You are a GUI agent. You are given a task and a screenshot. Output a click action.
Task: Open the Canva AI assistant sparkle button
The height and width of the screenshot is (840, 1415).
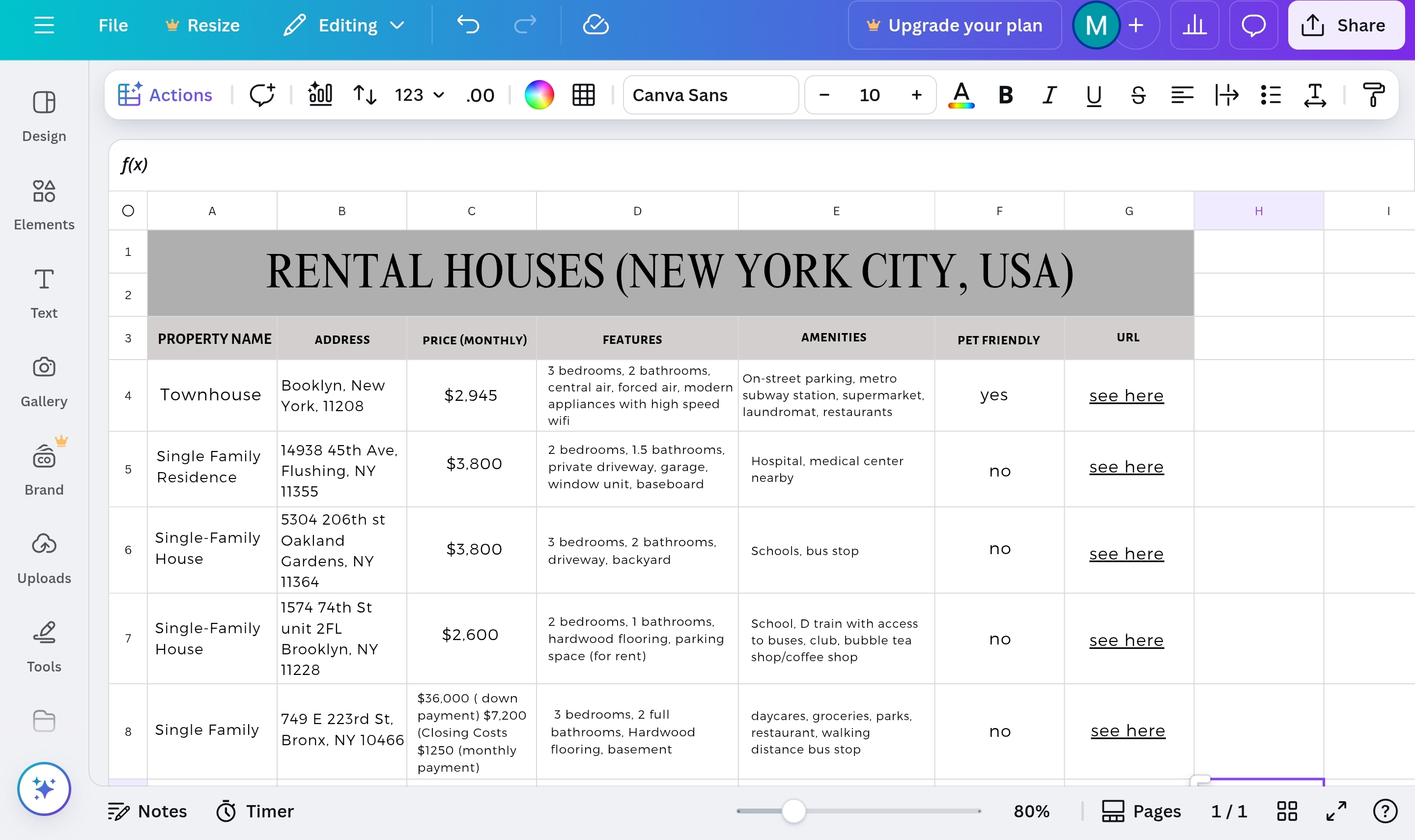[x=44, y=788]
